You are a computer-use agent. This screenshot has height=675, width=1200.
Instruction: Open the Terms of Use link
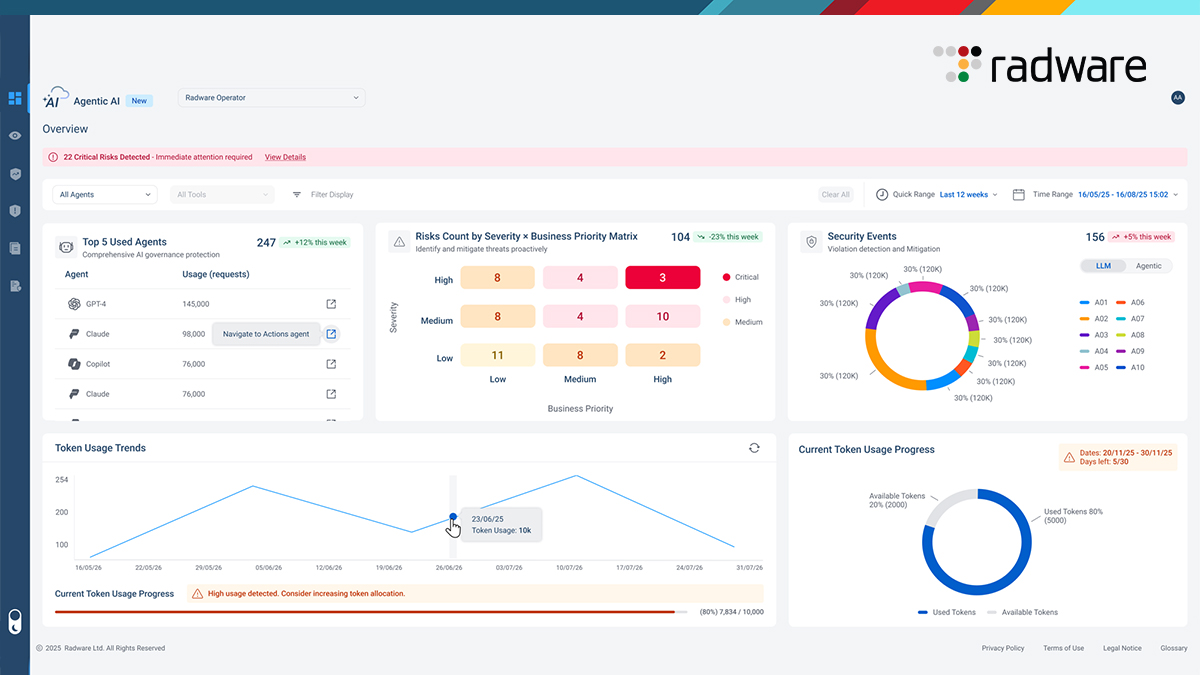pyautogui.click(x=1063, y=648)
